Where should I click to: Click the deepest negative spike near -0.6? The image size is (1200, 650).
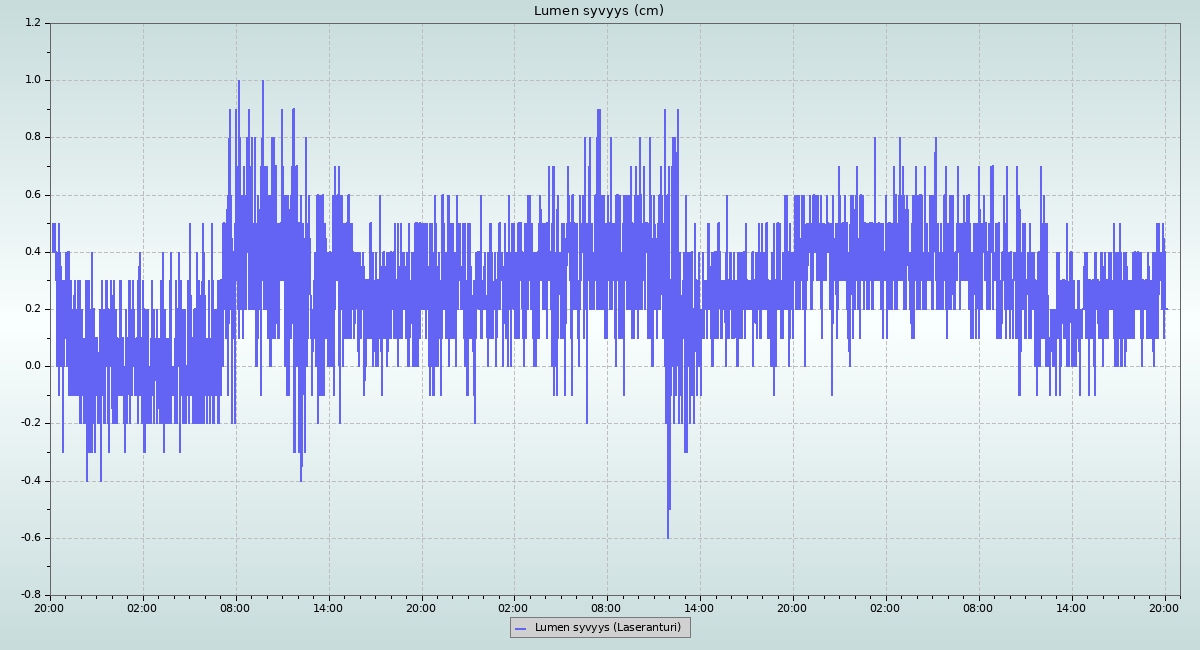[668, 535]
